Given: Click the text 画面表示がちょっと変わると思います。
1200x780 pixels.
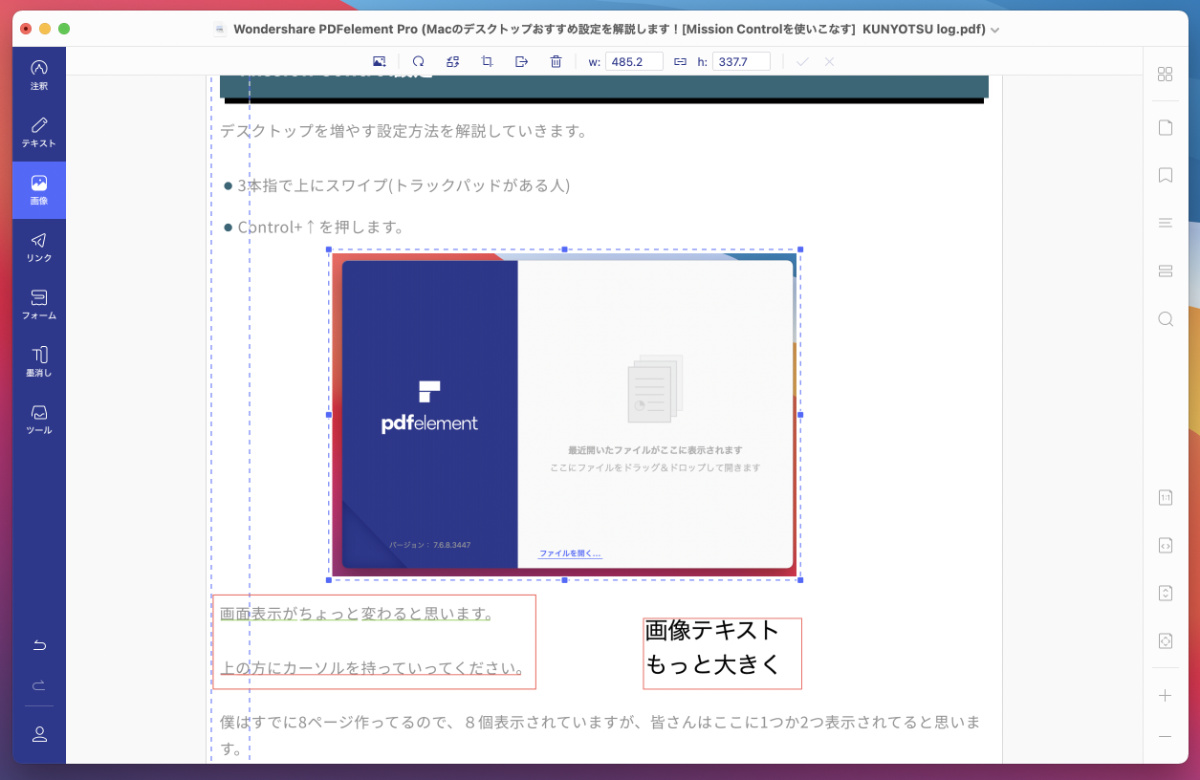Looking at the screenshot, I should coord(356,613).
